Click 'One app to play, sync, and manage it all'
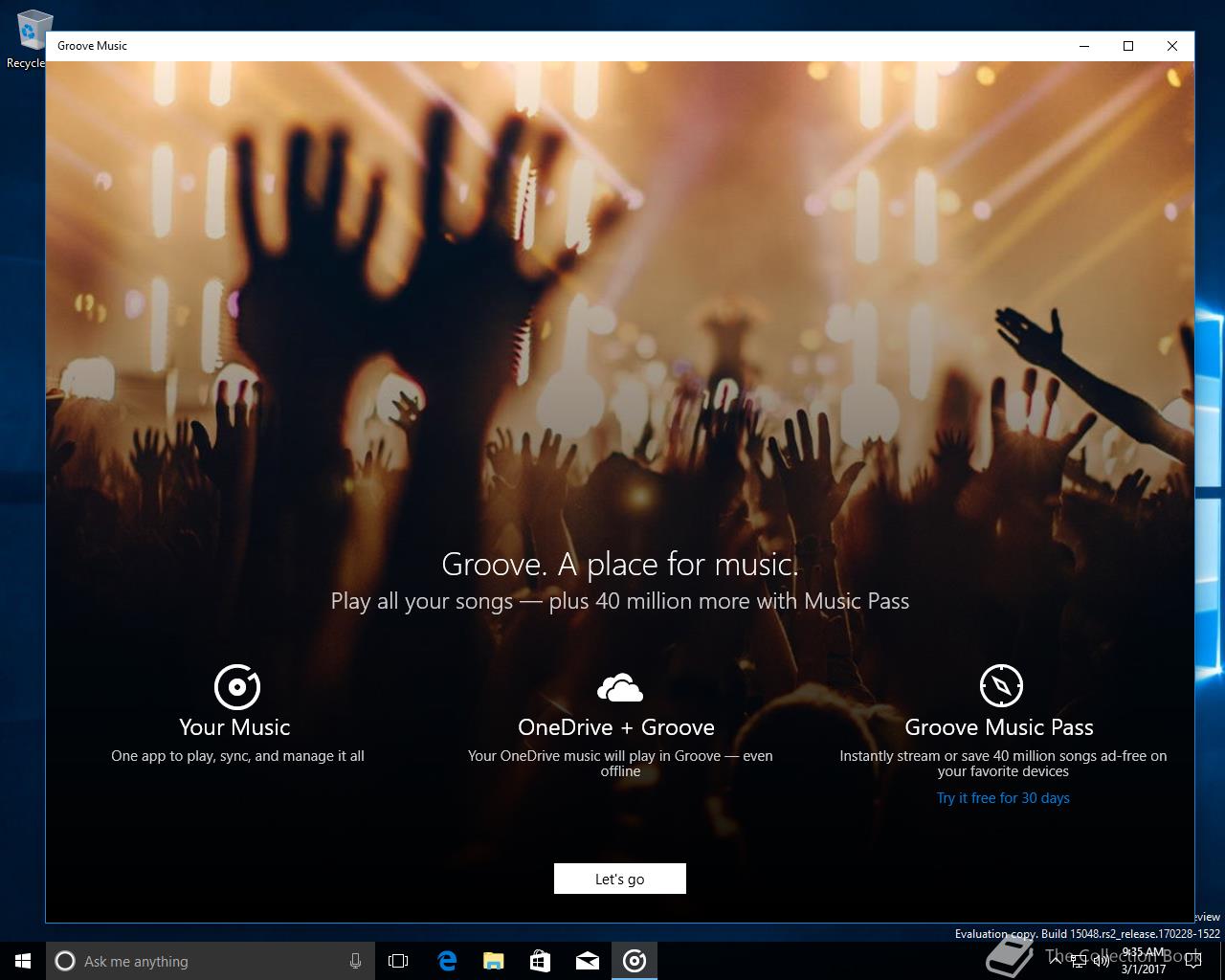This screenshot has width=1225, height=980. [237, 756]
